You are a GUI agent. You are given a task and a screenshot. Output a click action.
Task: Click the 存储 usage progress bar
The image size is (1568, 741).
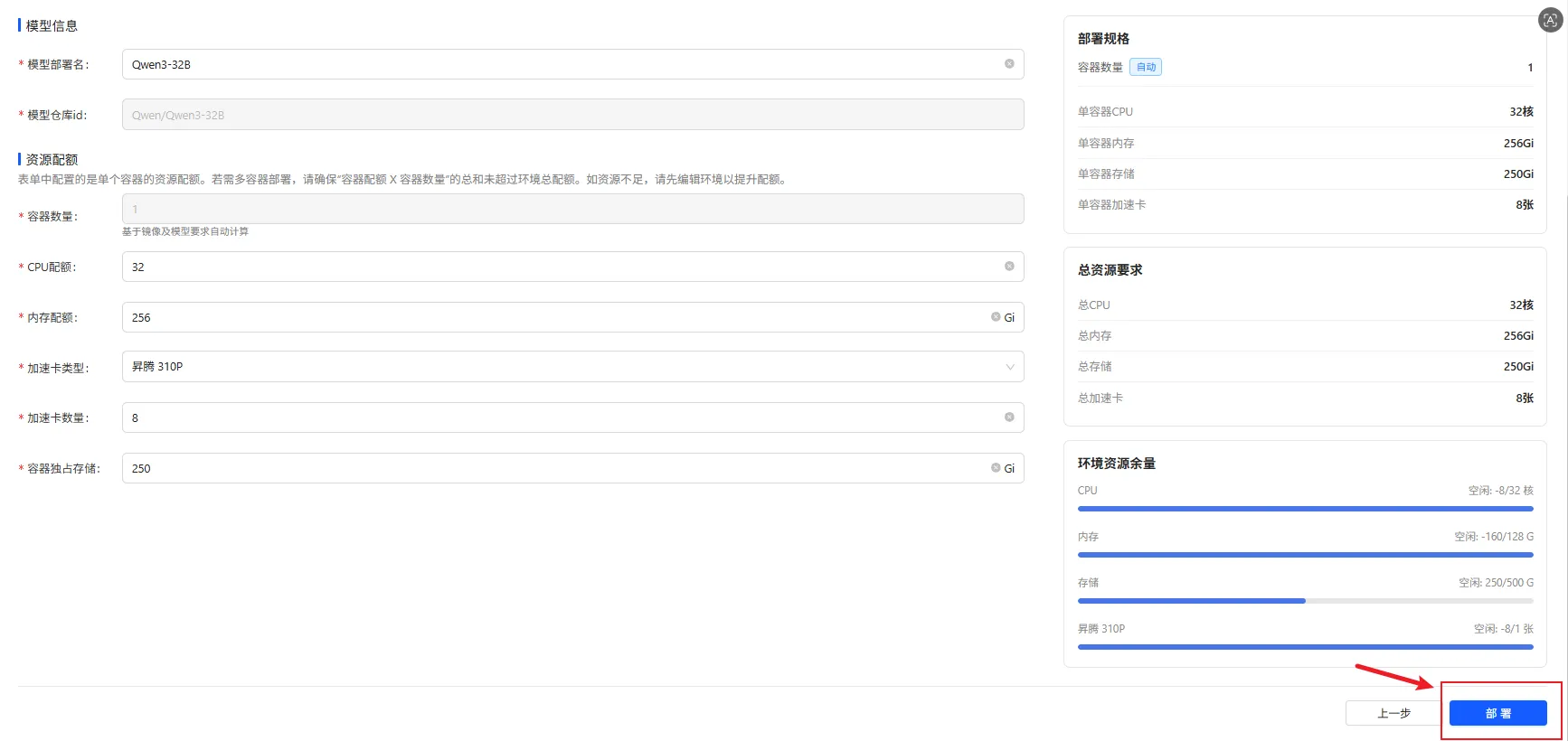[1305, 601]
